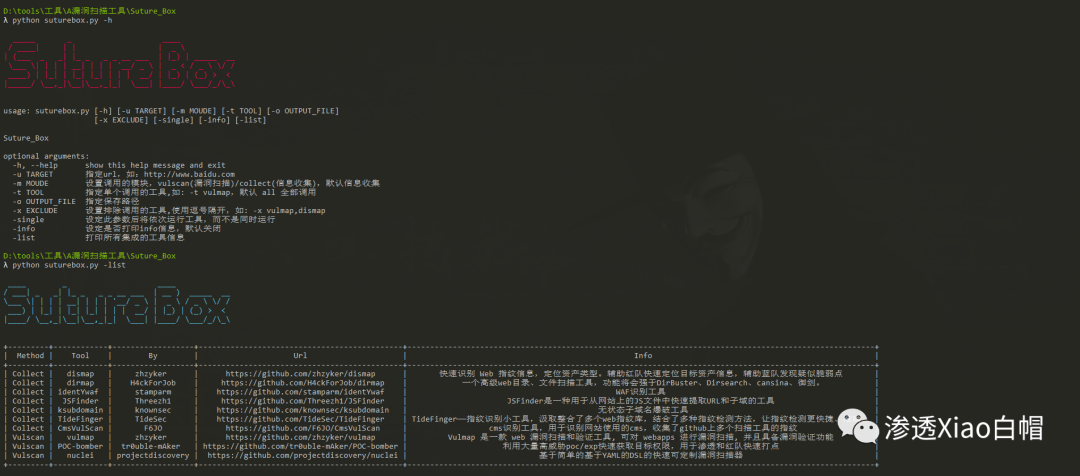Click the 'python suturebox.py -h' command
This screenshot has width=1080, height=476.
pos(62,20)
